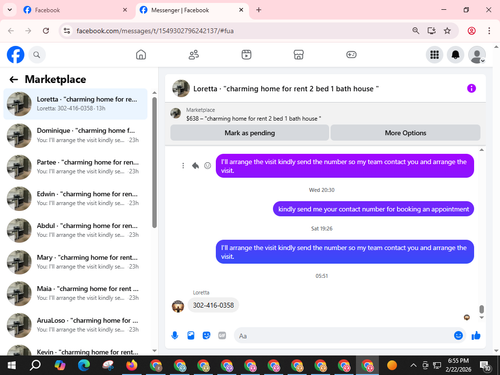Send a thumbs-up like
Image resolution: width=500 pixels, height=375 pixels.
tap(476, 335)
